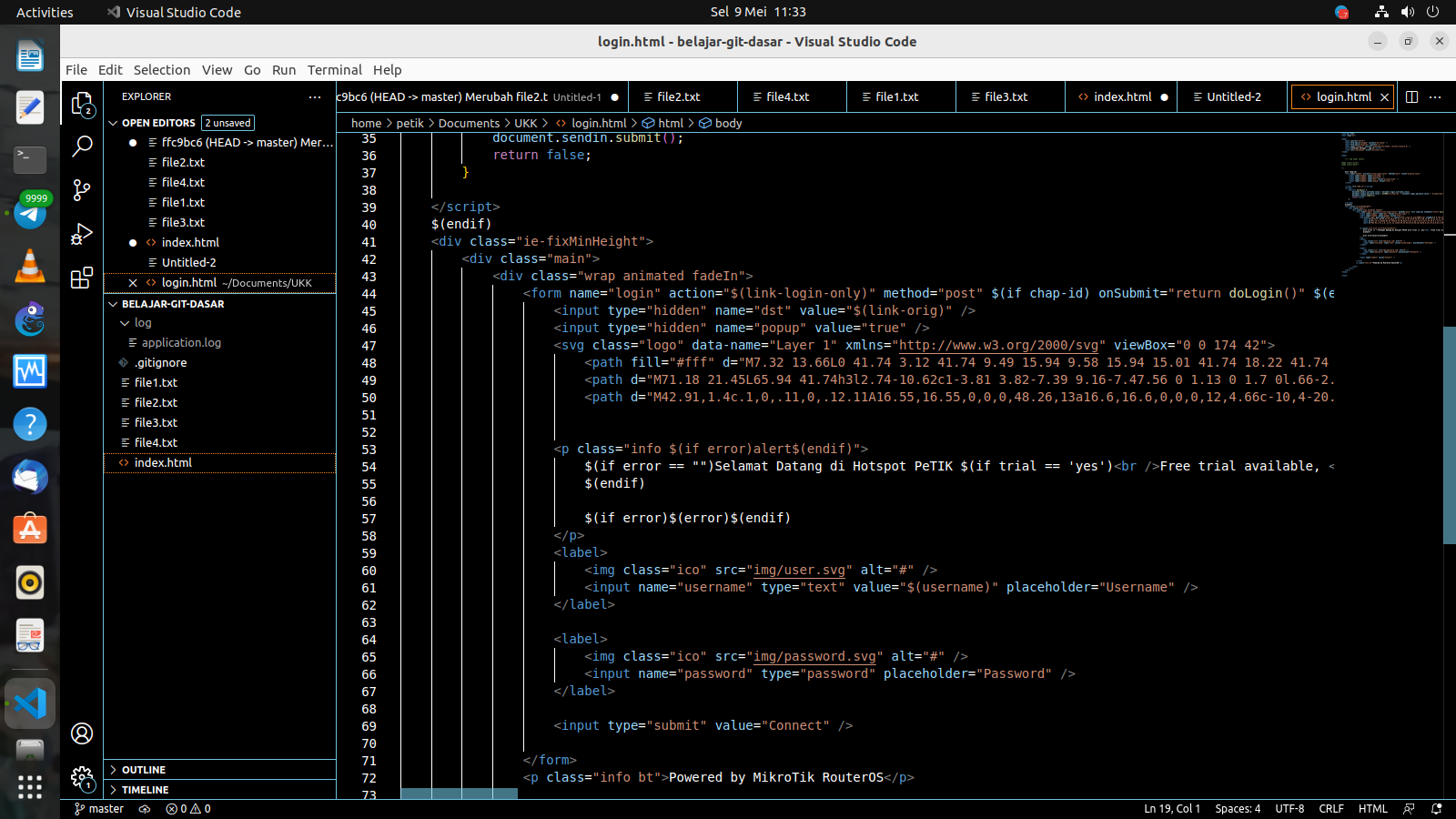Open the Extensions view
Viewport: 1456px width, 819px height.
[82, 278]
